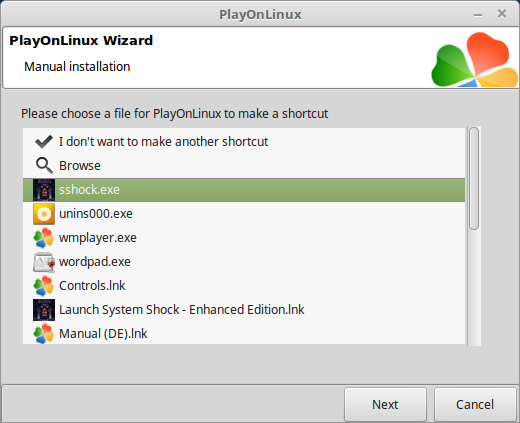Viewport: 520px width, 423px height.
Task: Click the sshock.exe game icon
Action: pos(44,190)
